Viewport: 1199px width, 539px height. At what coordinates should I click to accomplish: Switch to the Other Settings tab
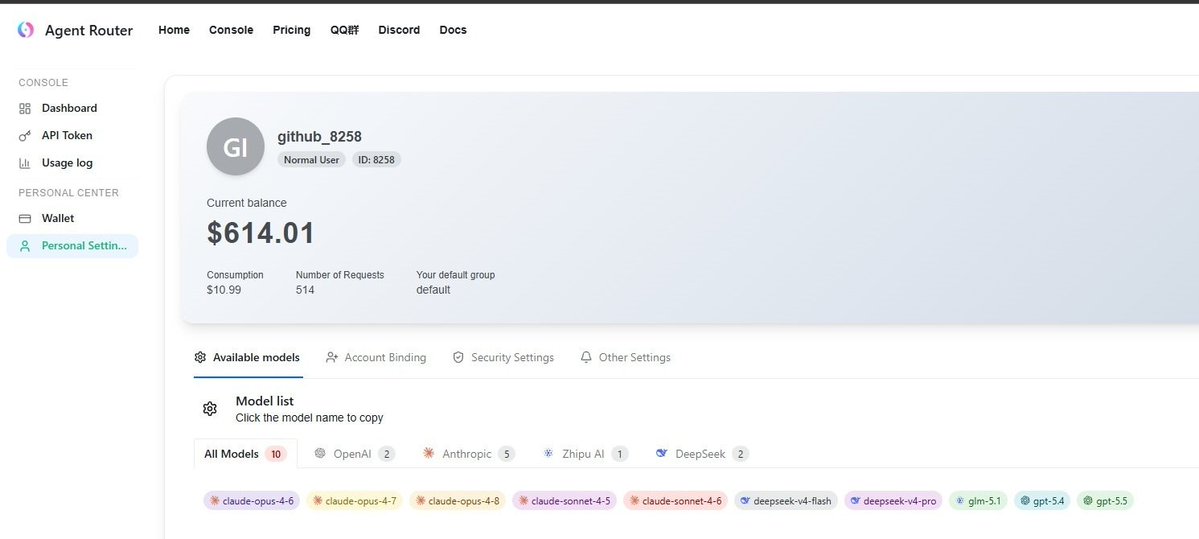(625, 357)
